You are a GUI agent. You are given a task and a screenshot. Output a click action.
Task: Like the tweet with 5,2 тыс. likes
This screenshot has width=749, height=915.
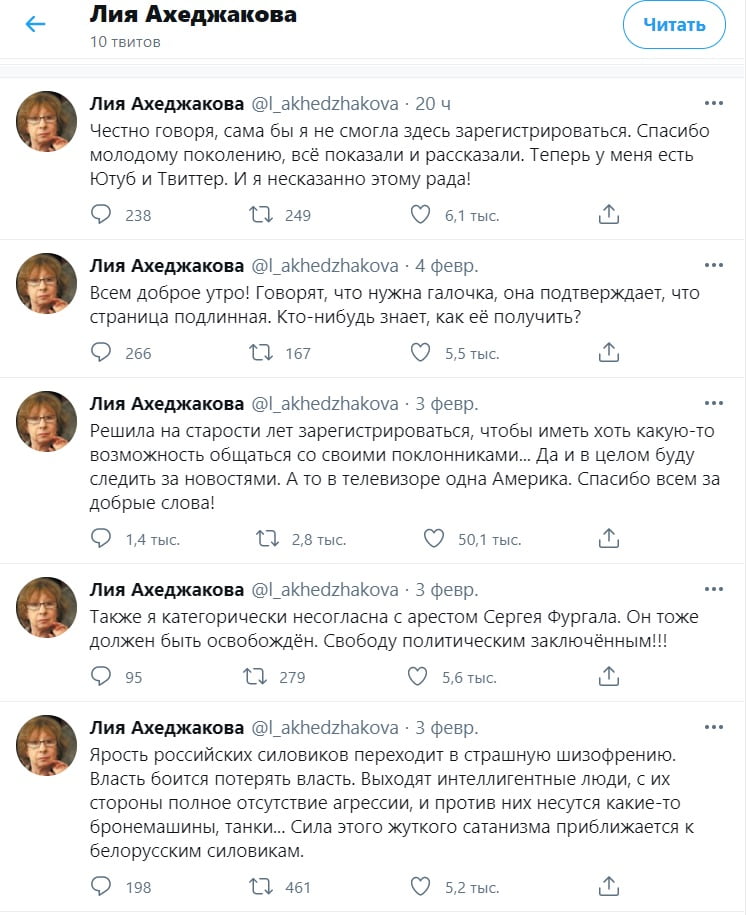point(420,886)
